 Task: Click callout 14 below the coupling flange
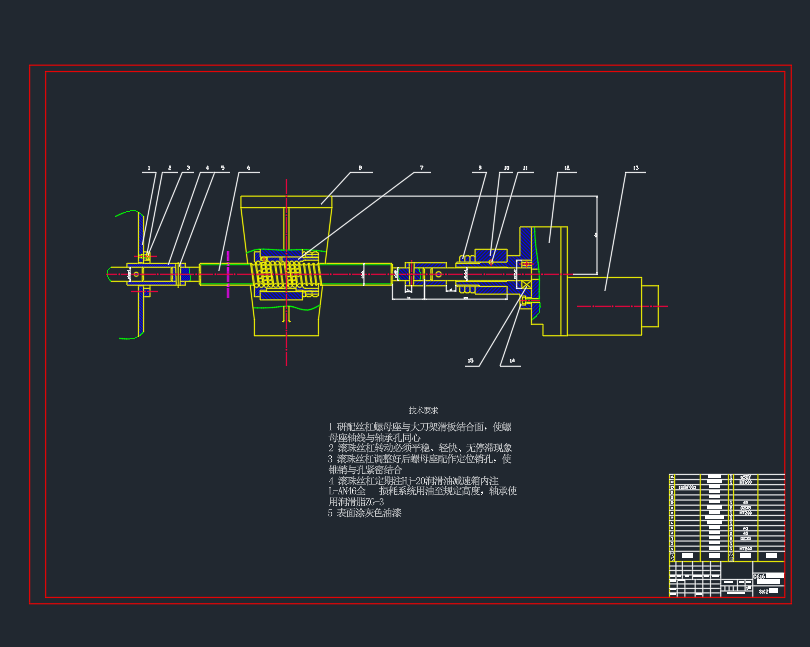pos(511,360)
